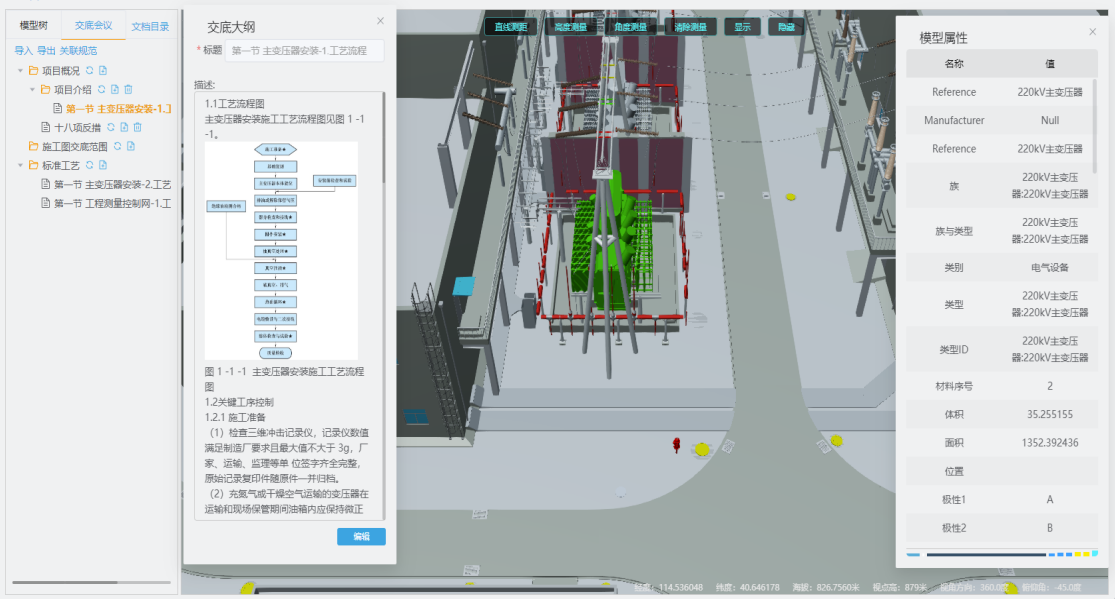Click the add-document icon beside 项目介绍
1115x599 pixels.
[x=114, y=90]
